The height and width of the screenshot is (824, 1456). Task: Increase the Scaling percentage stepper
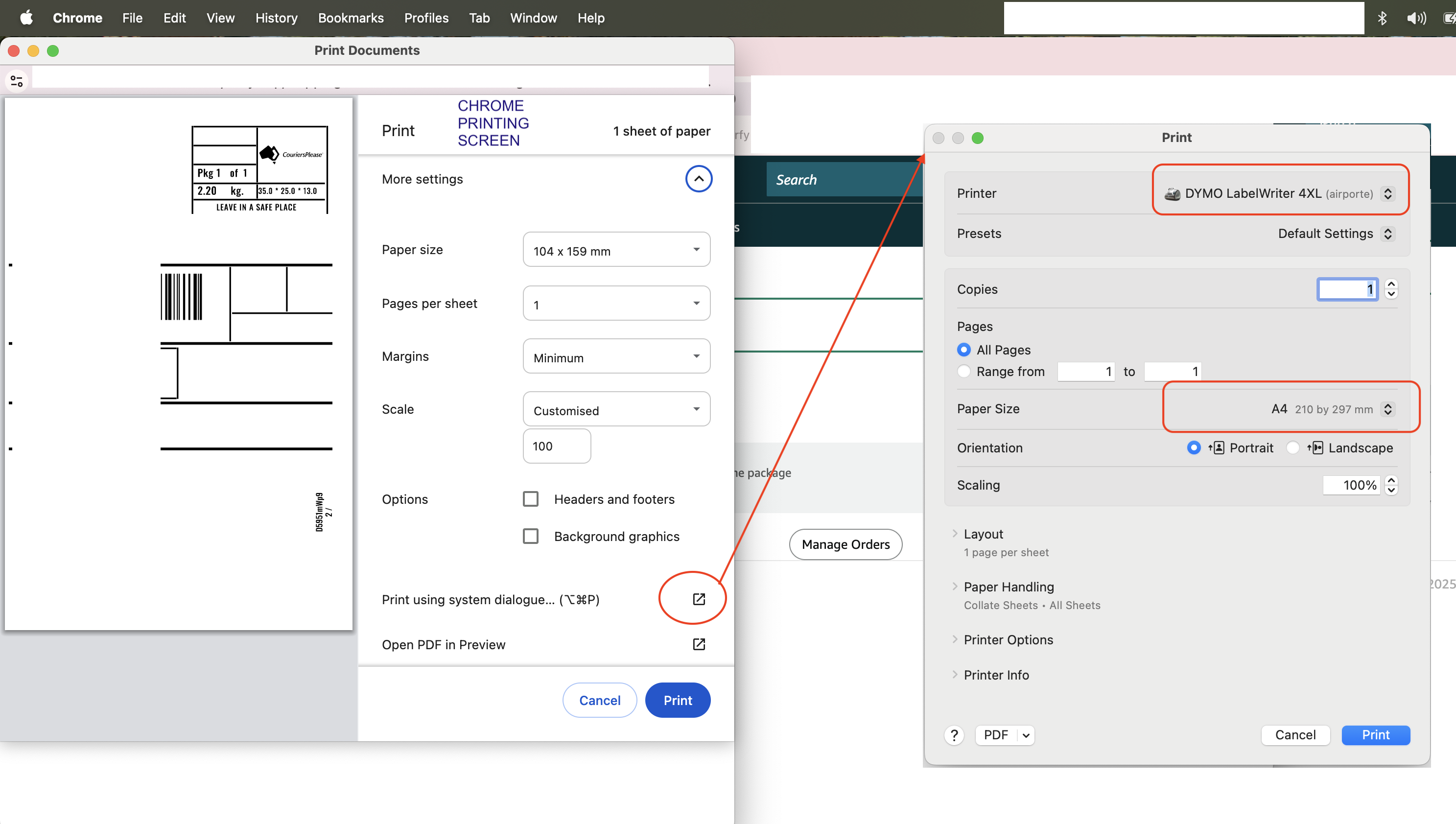coord(1391,480)
